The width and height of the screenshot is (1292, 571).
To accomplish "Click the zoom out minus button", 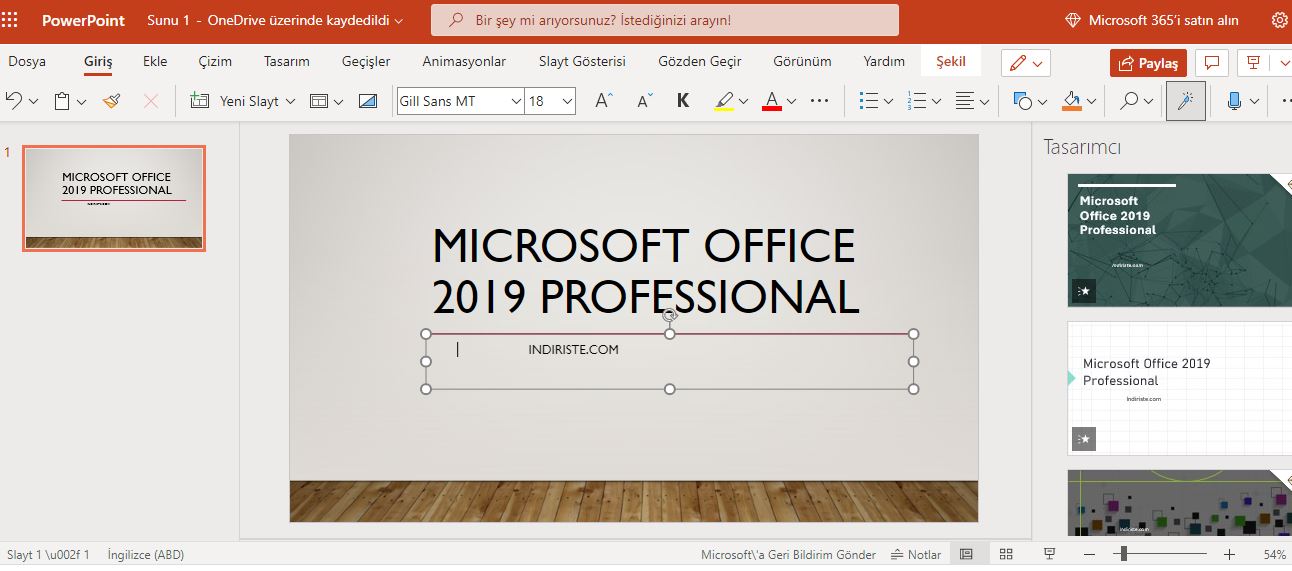I will pyautogui.click(x=1089, y=554).
